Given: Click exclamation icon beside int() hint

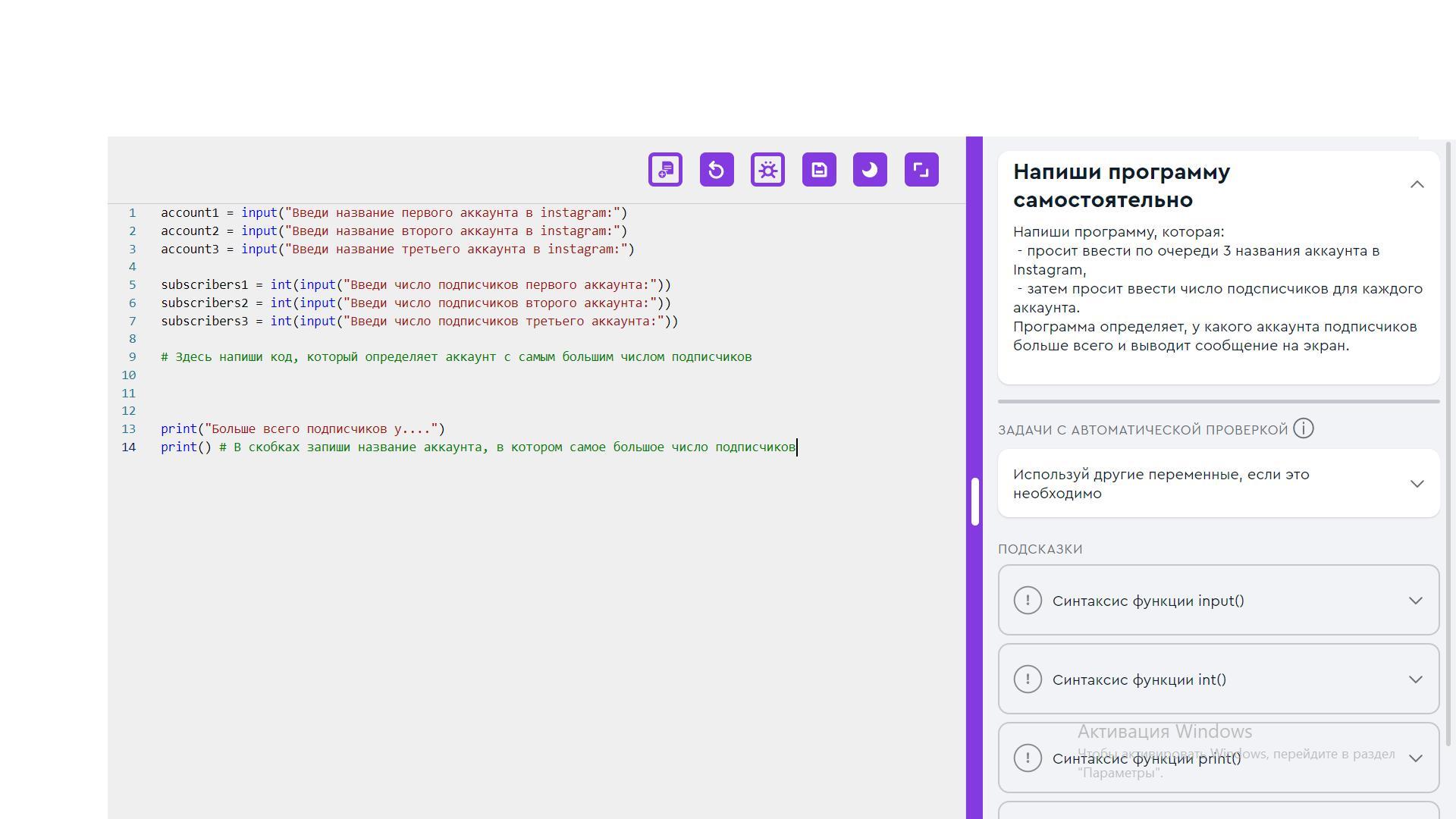Looking at the screenshot, I should (1028, 679).
